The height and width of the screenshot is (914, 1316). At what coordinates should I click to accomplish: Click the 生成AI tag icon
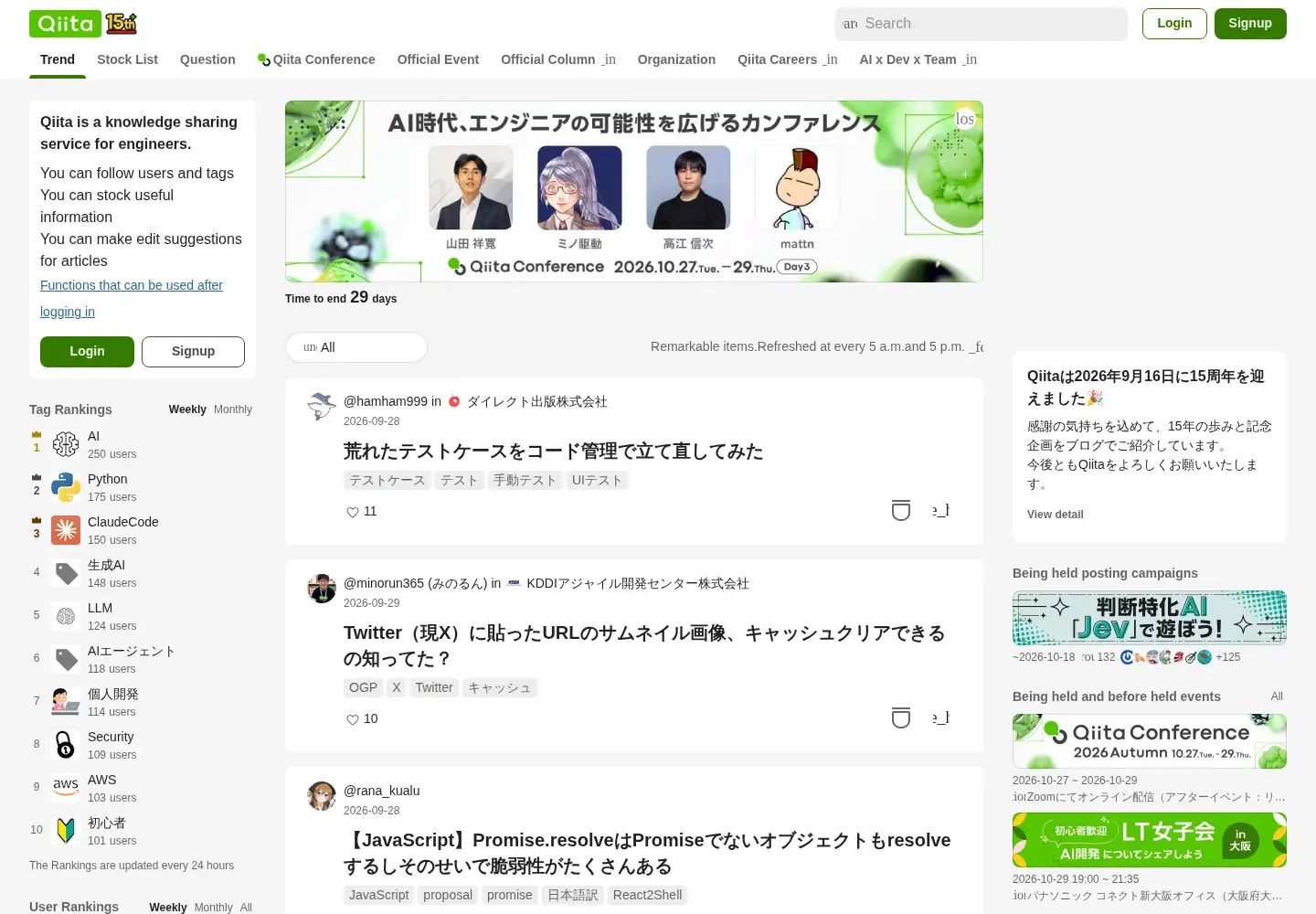[66, 573]
